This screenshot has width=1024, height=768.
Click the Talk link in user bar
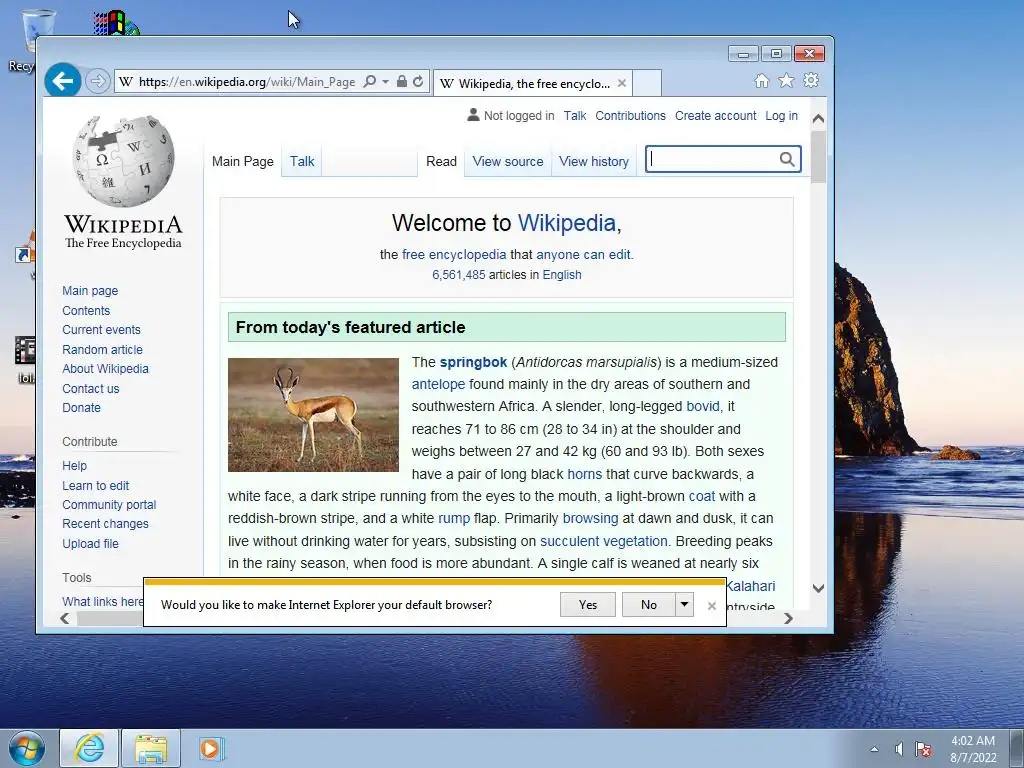[575, 116]
